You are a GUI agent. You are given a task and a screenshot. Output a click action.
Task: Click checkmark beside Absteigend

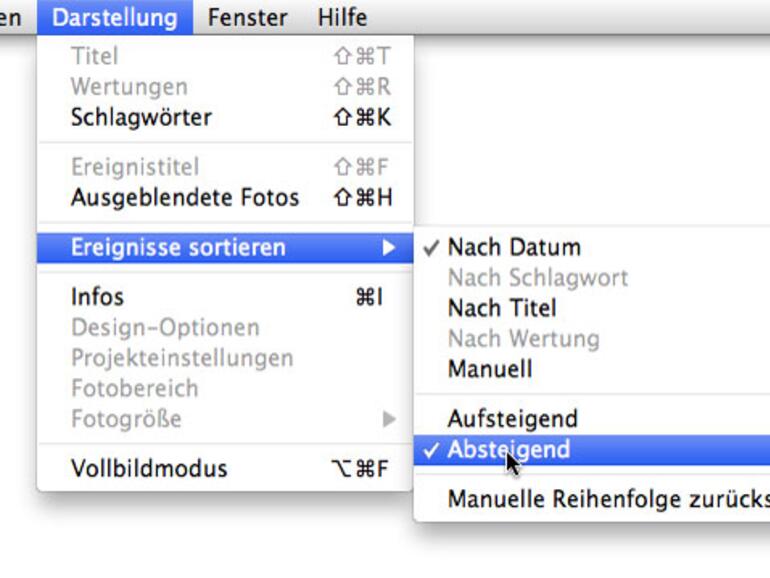click(431, 449)
